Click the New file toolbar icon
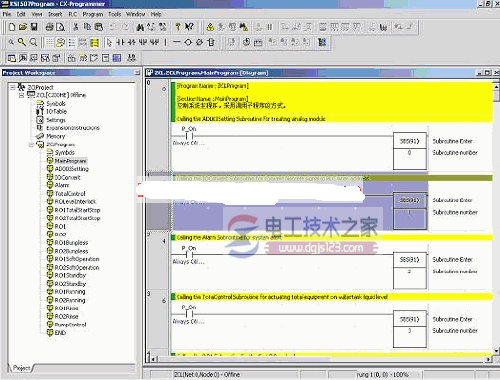This screenshot has height=380, width=500. pos(12,27)
